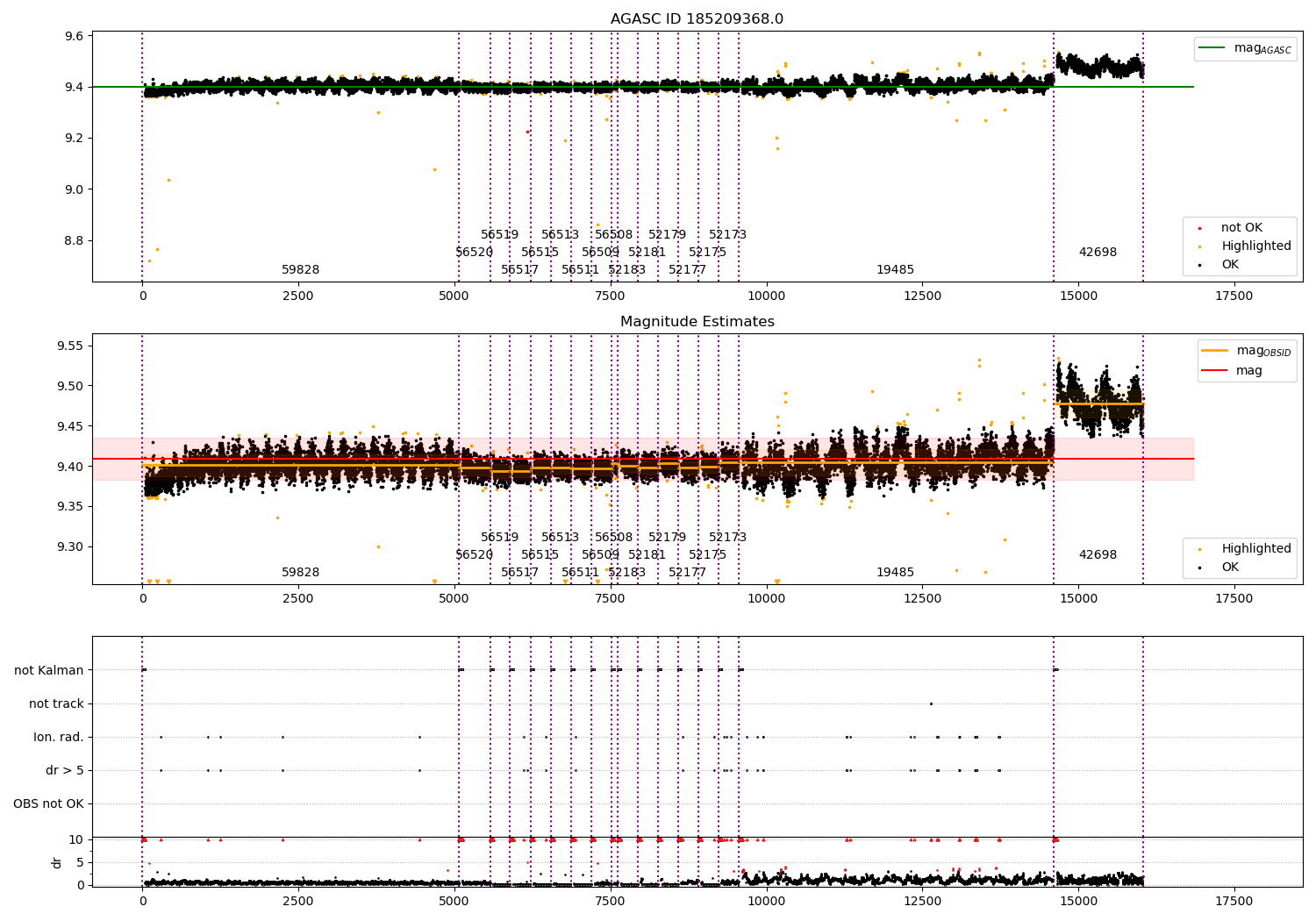Viewport: 1316px width, 921px height.
Task: Click obsid label 42698 in Magnitude Estimates plot
Action: click(x=1098, y=555)
